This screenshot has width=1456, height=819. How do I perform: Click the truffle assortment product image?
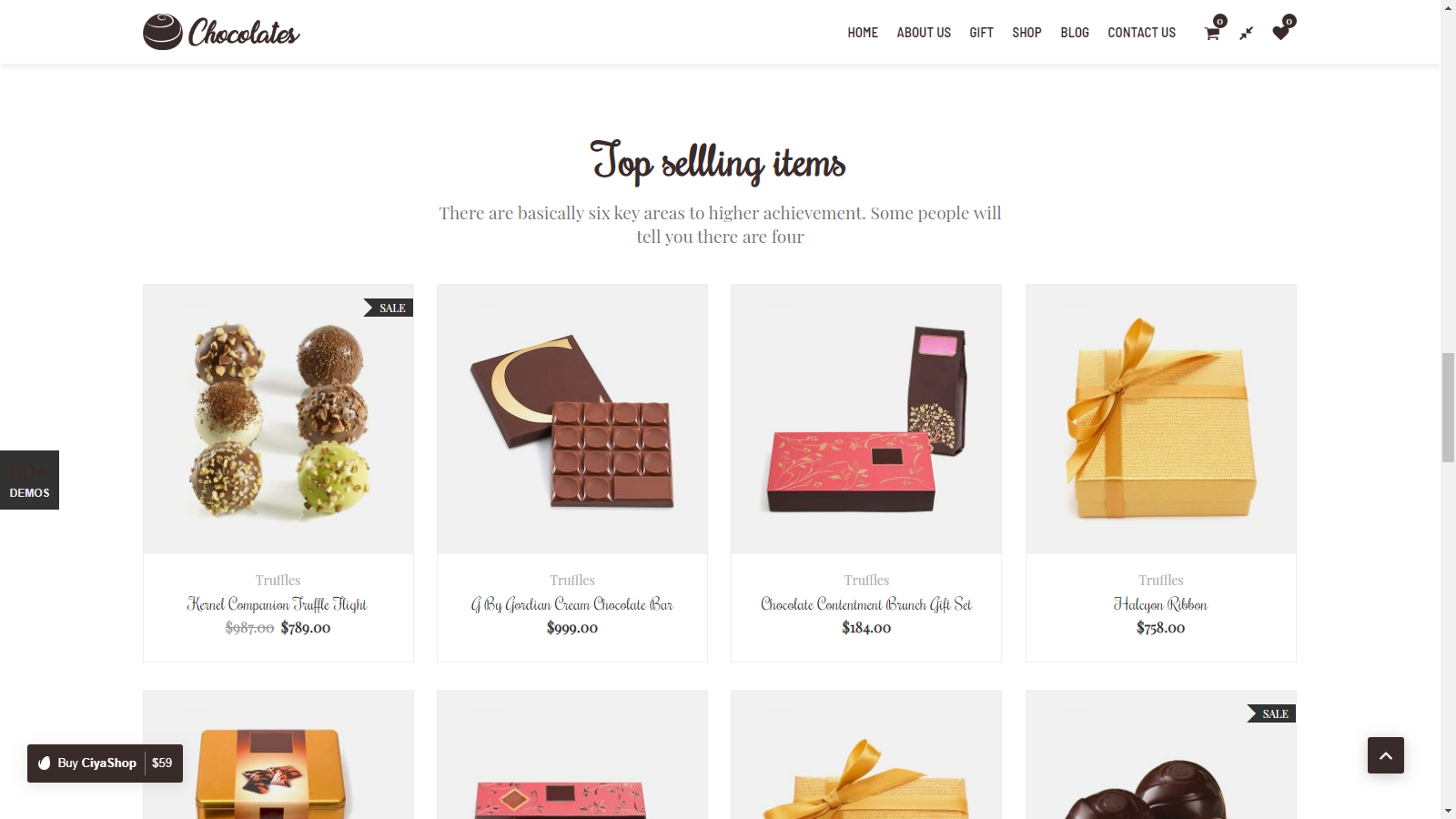click(x=278, y=420)
